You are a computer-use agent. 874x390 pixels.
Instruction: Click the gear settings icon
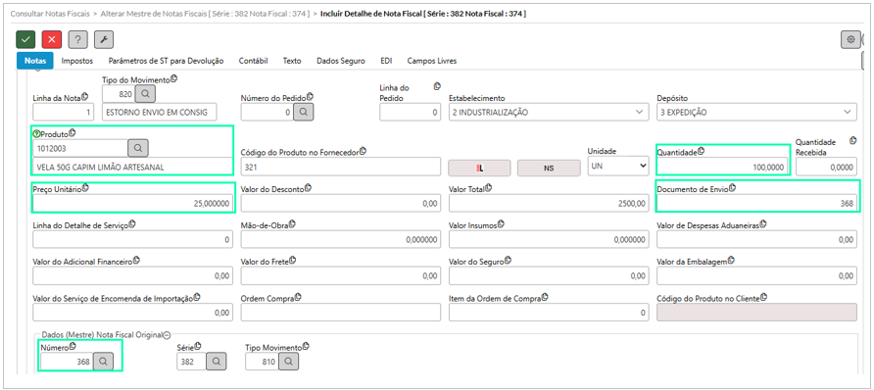[851, 40]
